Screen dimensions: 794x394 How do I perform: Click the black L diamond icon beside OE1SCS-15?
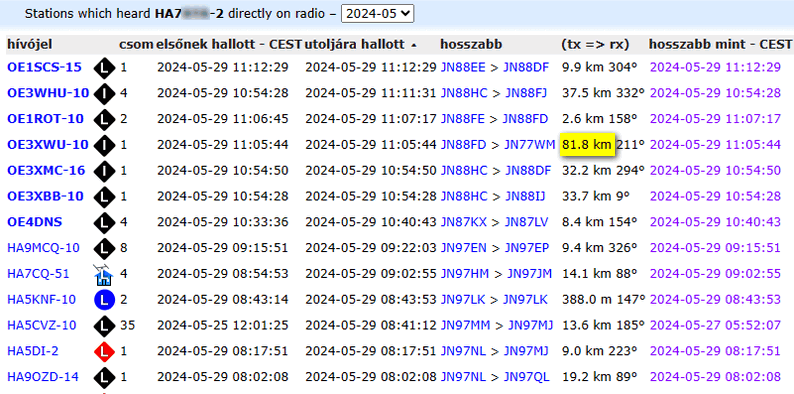104,67
